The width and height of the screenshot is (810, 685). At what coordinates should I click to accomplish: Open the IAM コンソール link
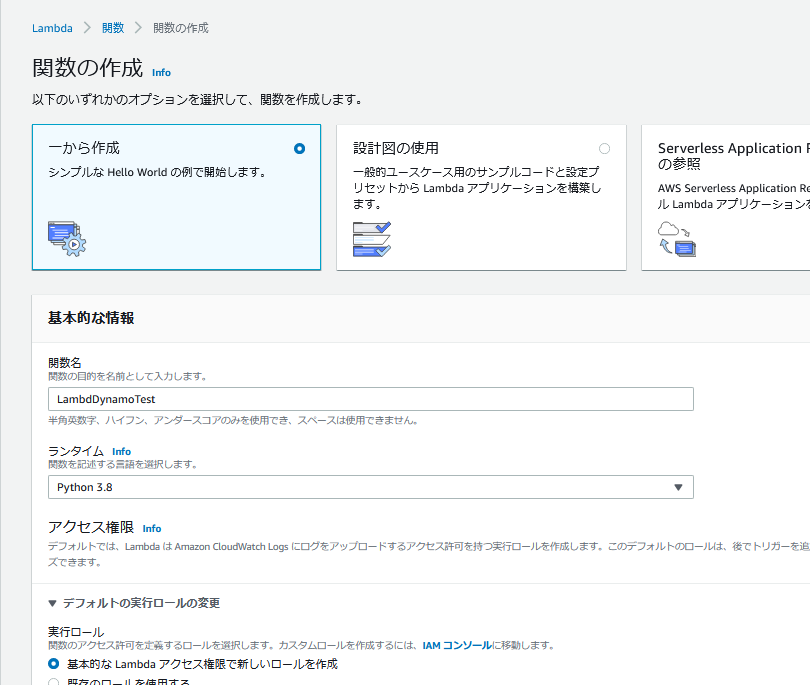pyautogui.click(x=457, y=645)
